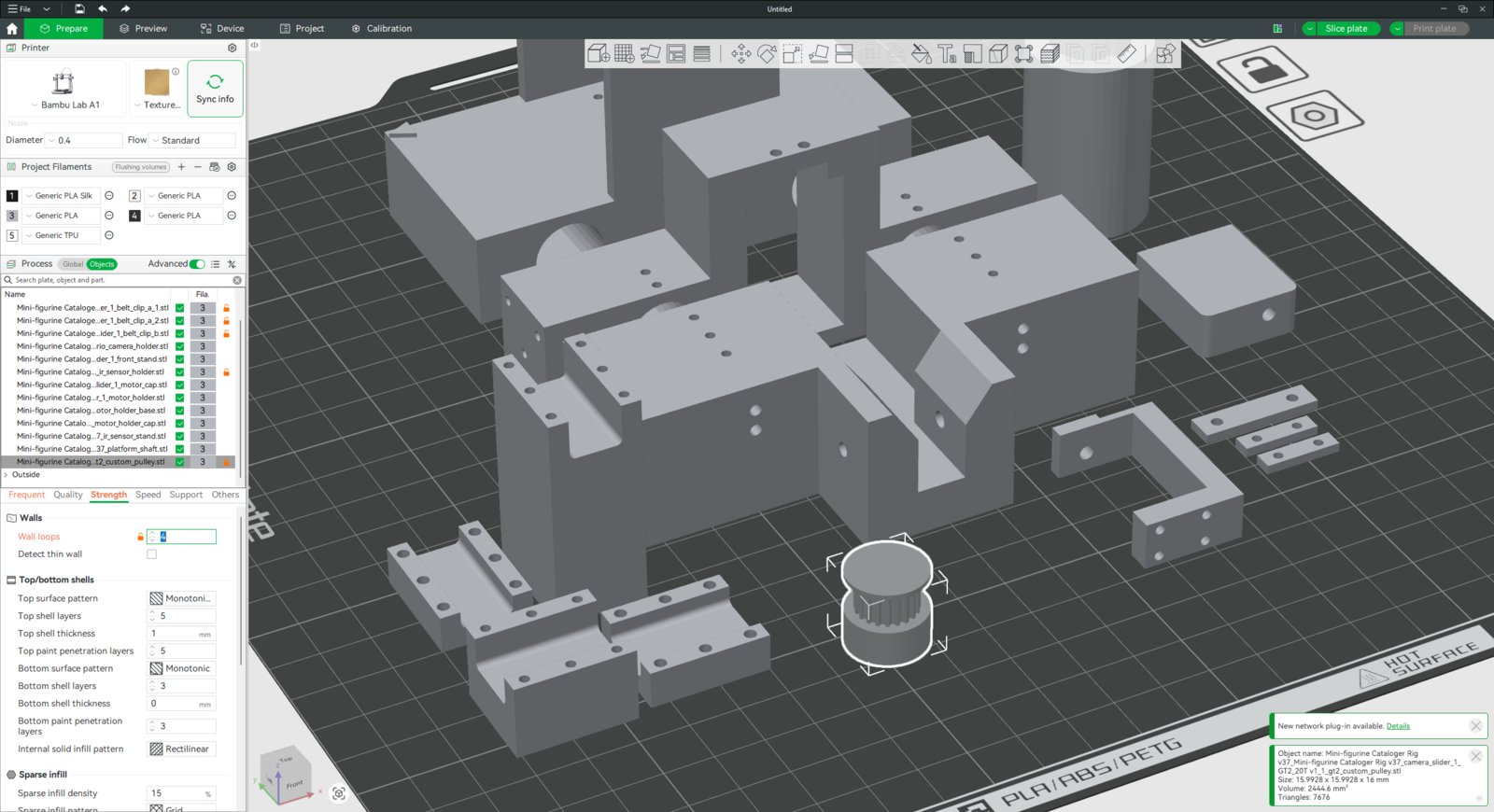This screenshot has height=812, width=1494.
Task: Click the Add plate grid icon
Action: click(x=625, y=54)
